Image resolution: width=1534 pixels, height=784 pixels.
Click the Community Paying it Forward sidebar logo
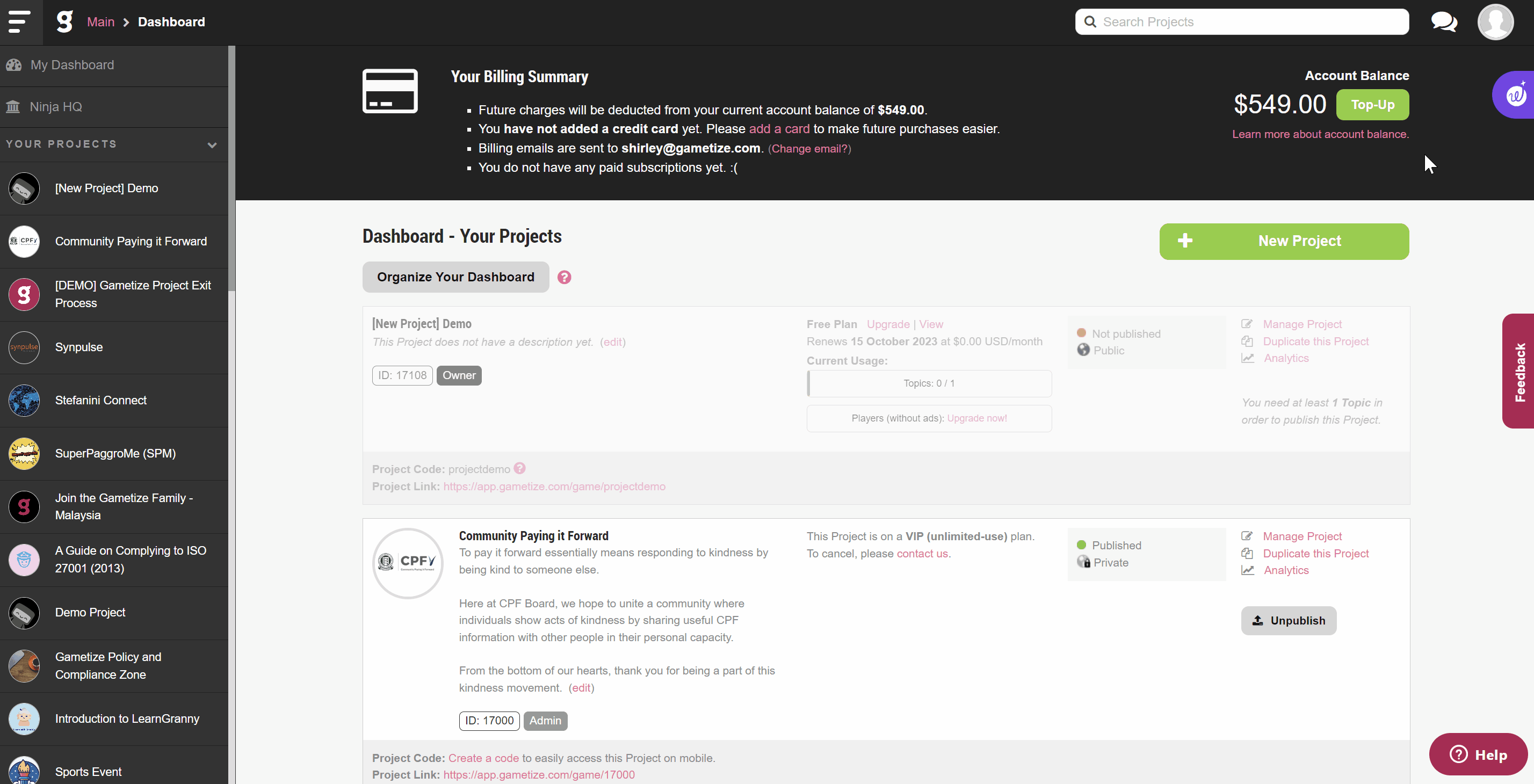coord(24,242)
